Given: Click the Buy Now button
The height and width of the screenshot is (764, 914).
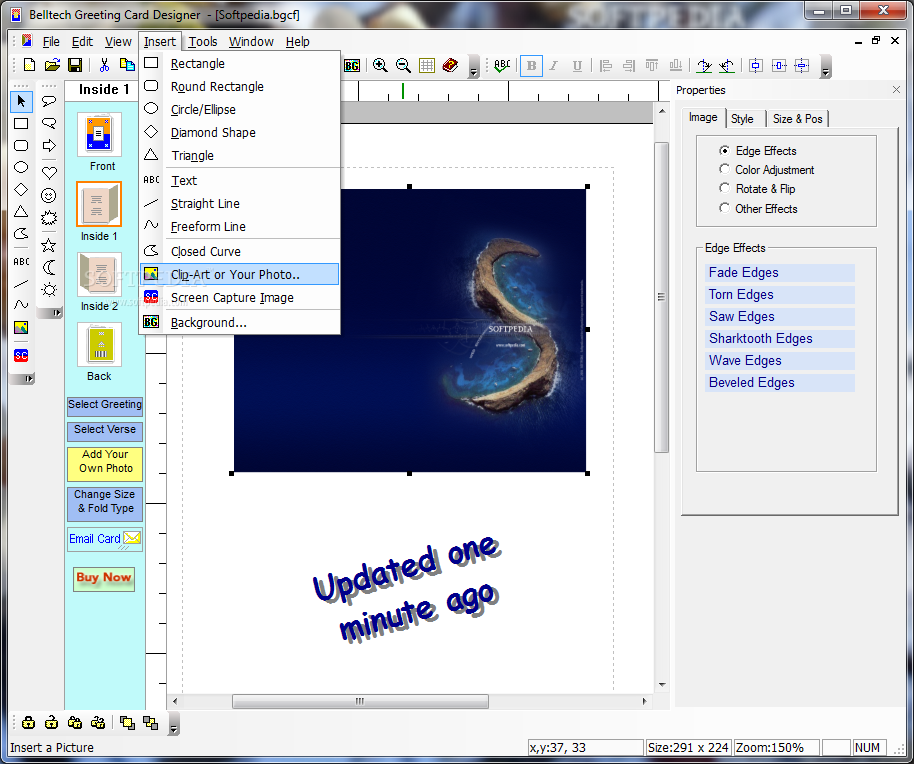Looking at the screenshot, I should click(104, 578).
